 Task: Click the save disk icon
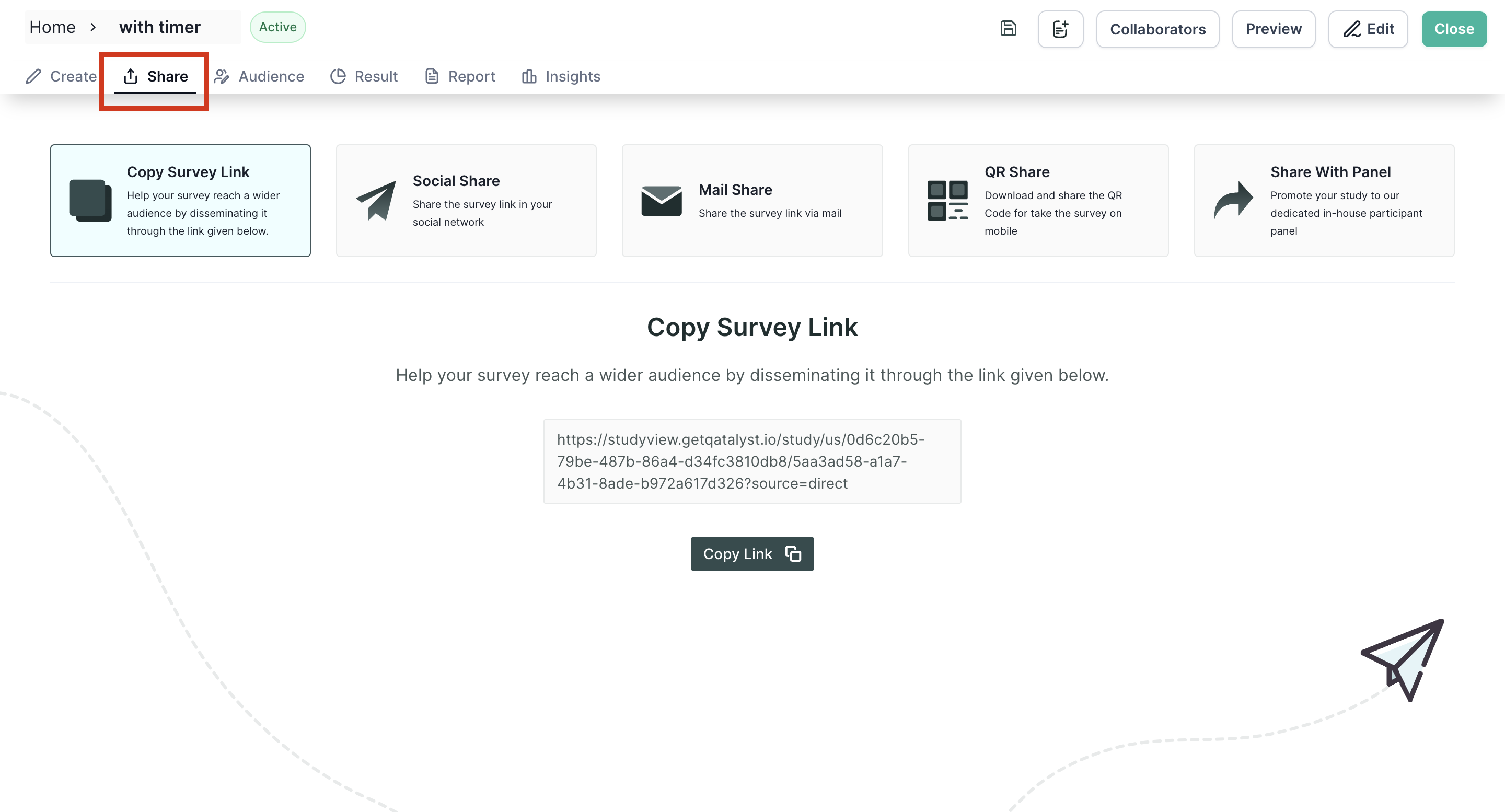pyautogui.click(x=1009, y=29)
